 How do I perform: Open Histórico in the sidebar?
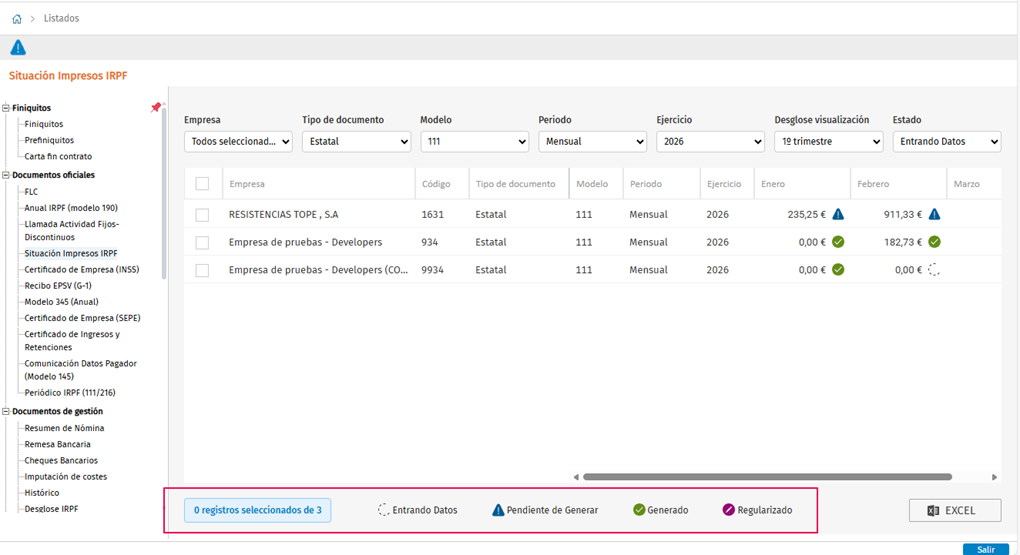(42, 493)
